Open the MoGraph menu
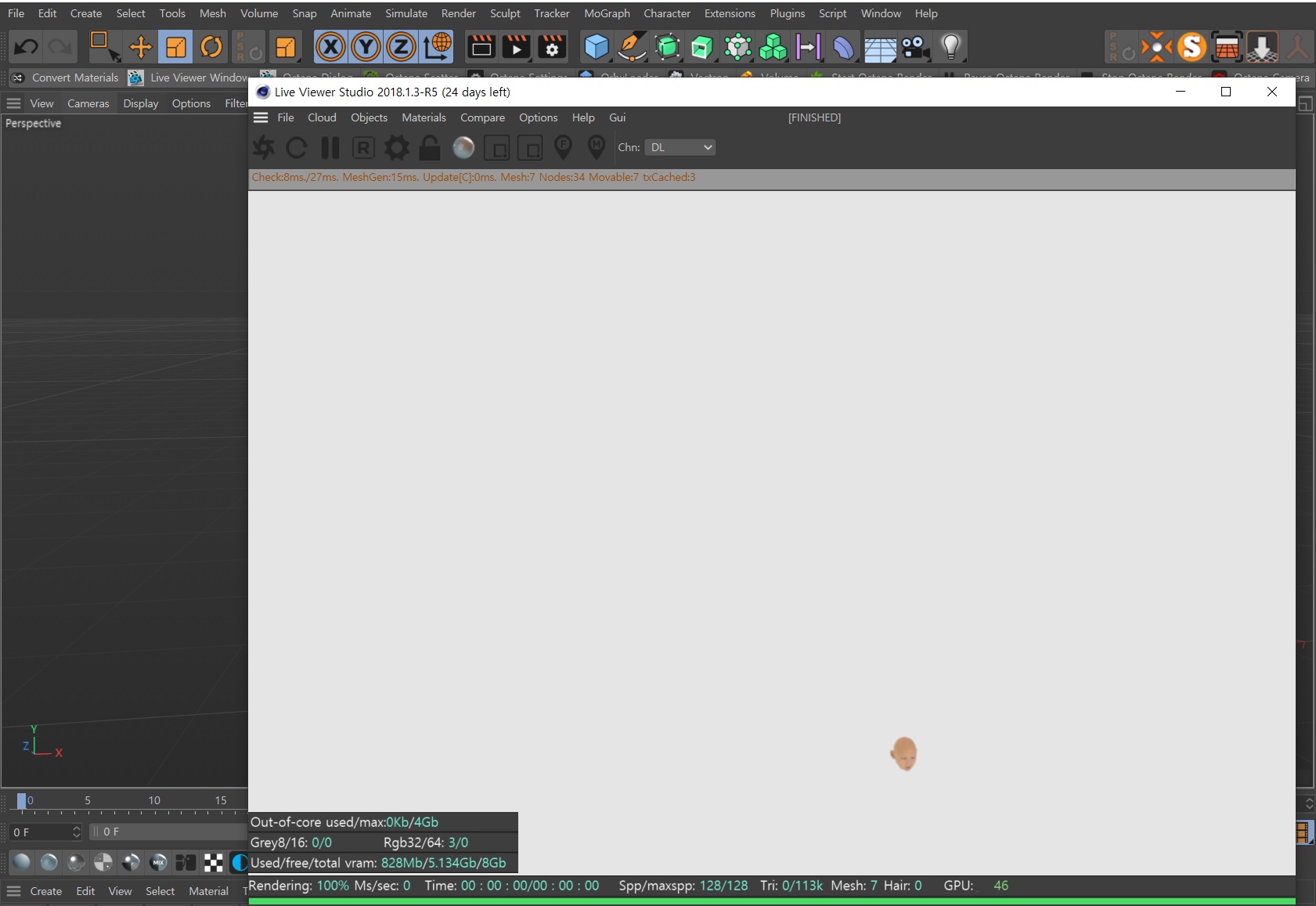 tap(607, 13)
